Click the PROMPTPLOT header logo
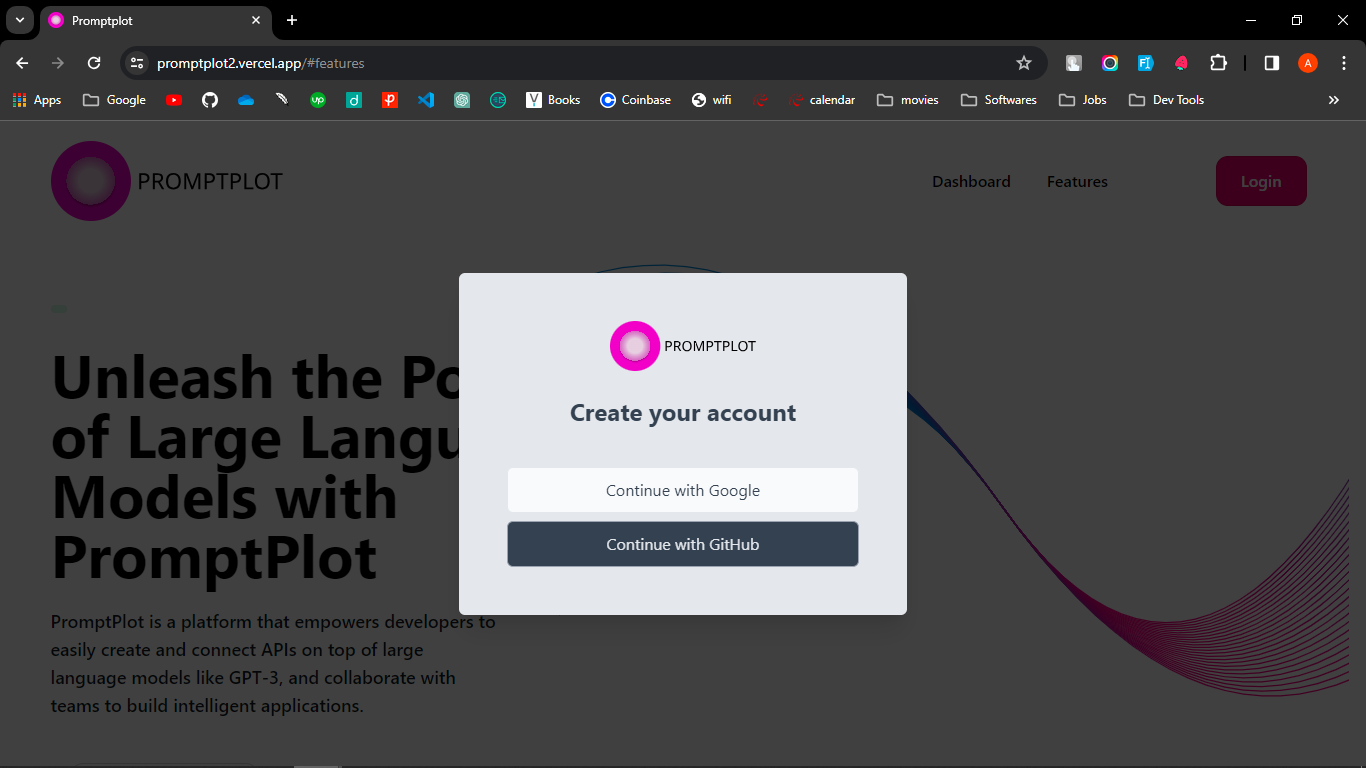The height and width of the screenshot is (768, 1366). [x=167, y=181]
